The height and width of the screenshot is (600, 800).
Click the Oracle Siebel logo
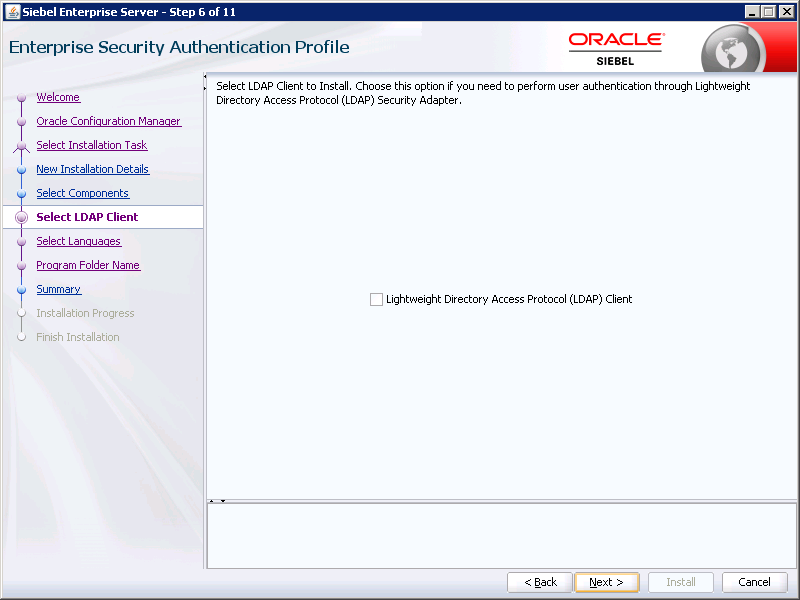click(616, 49)
